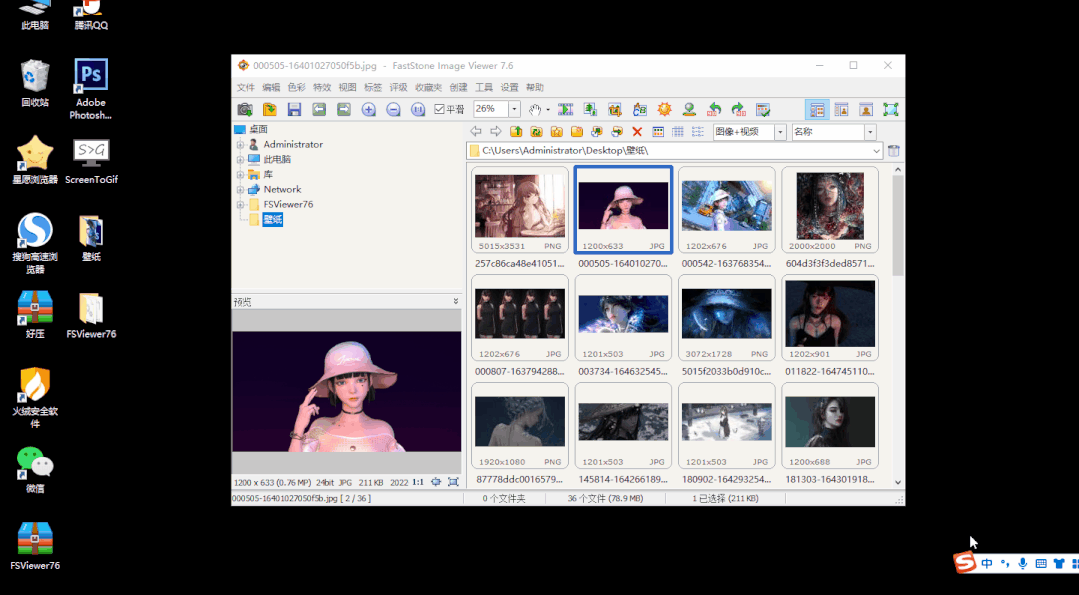
Task: Click the Save As floppy disk icon
Action: pos(294,109)
